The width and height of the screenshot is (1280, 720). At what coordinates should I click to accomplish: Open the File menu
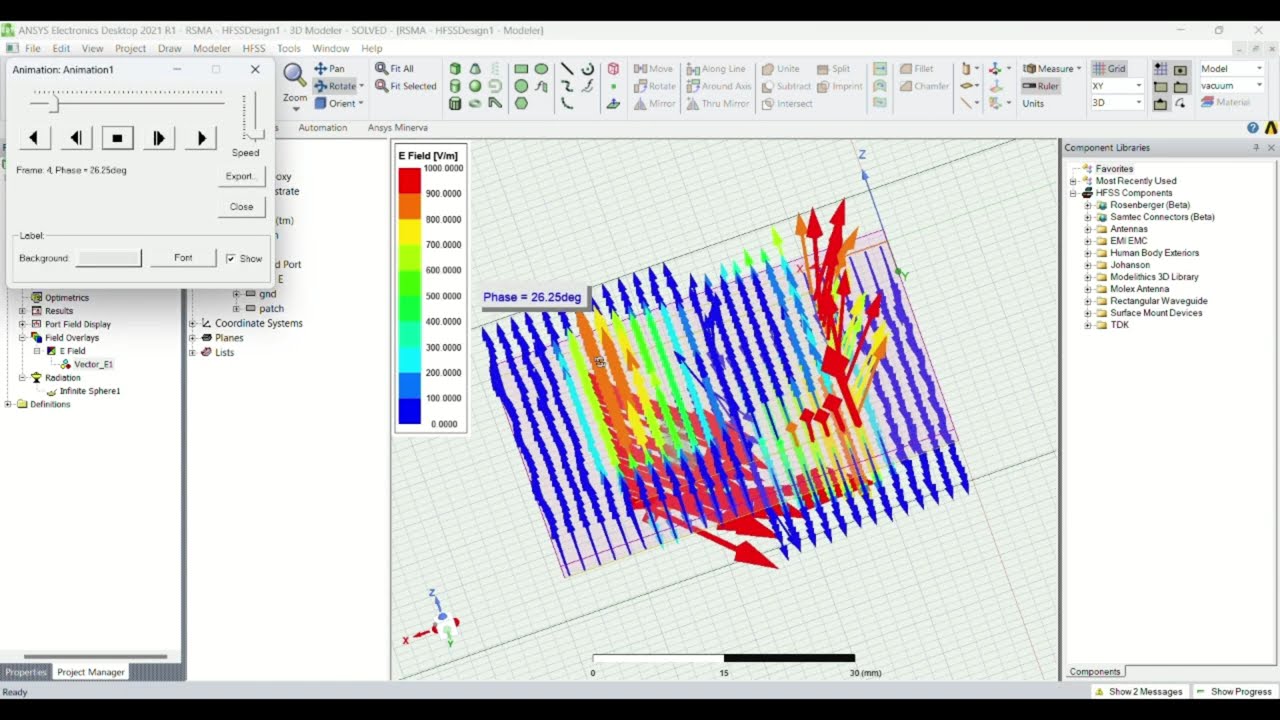tap(33, 48)
